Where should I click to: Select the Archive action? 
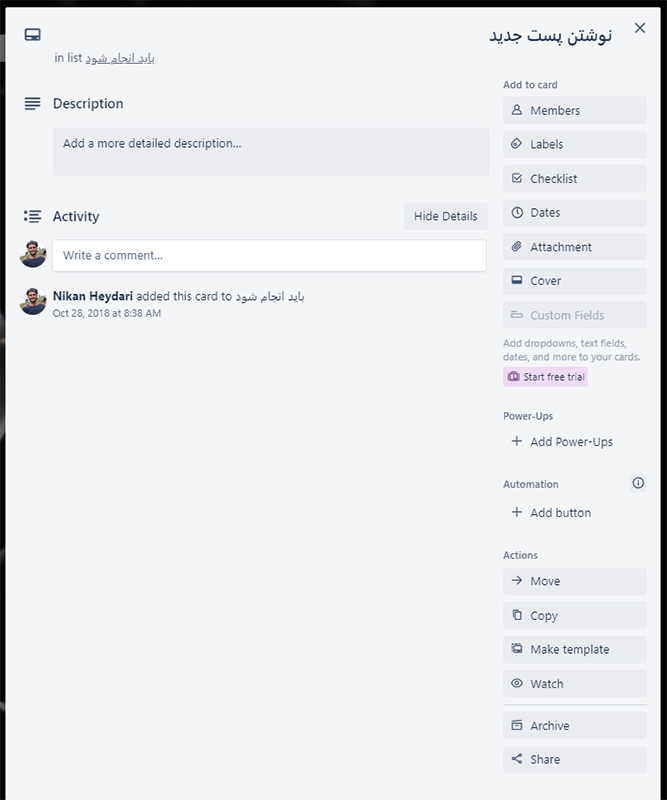click(575, 726)
